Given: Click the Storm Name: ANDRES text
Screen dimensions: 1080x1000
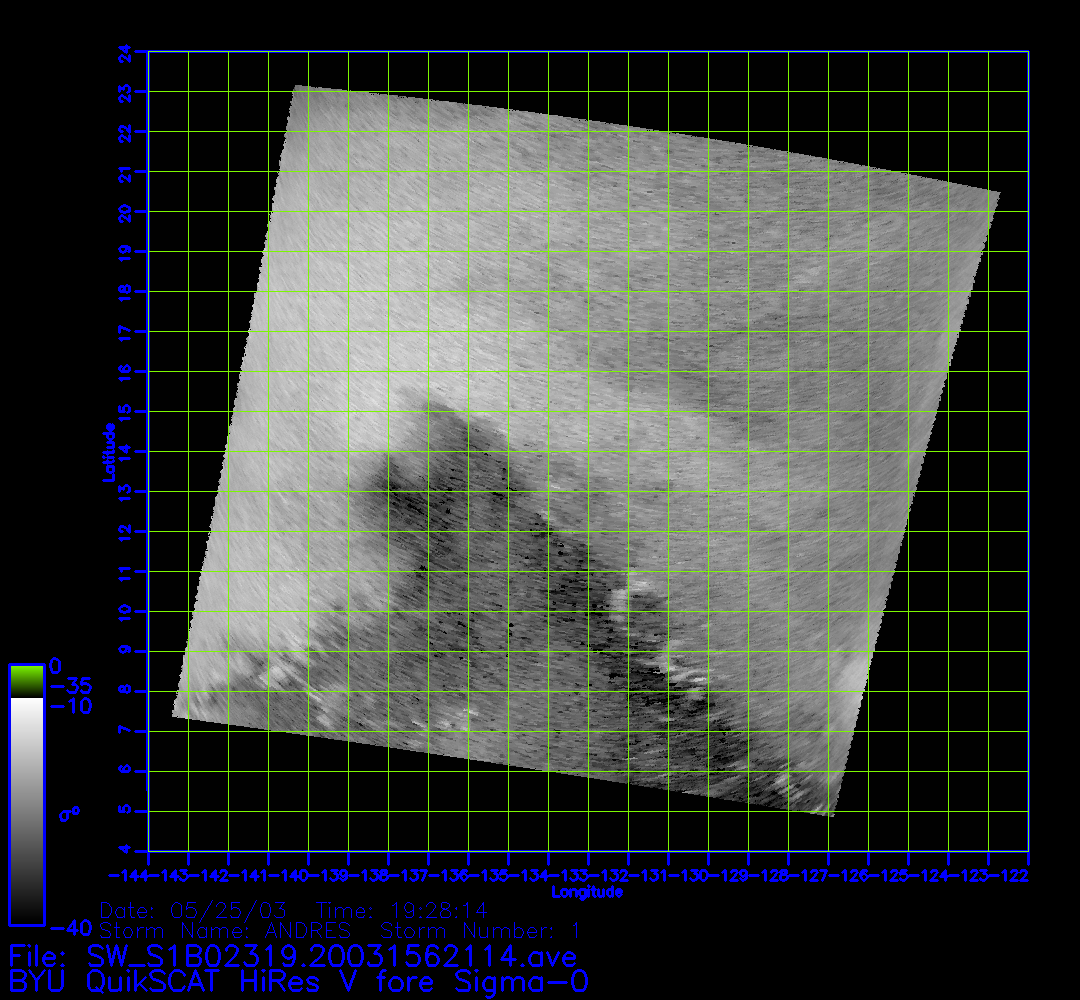Looking at the screenshot, I should [225, 930].
